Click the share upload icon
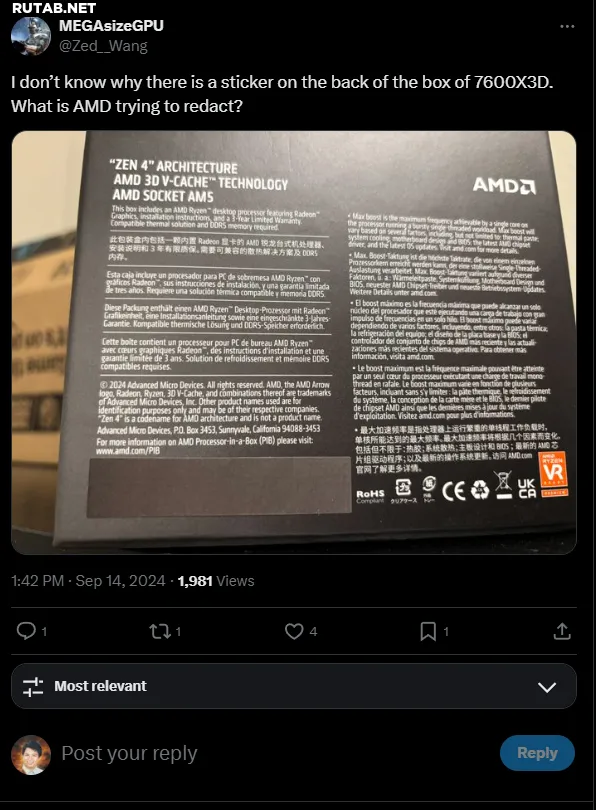 [x=562, y=631]
